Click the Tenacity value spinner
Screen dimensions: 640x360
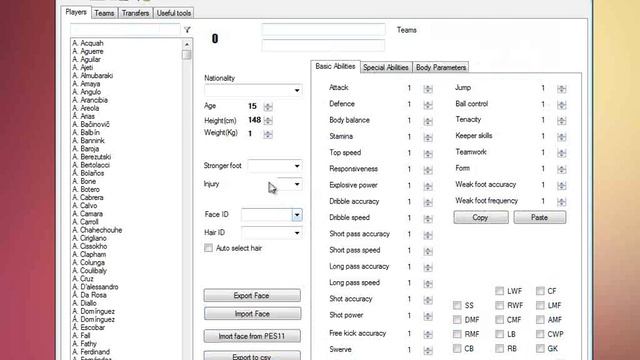tap(562, 120)
